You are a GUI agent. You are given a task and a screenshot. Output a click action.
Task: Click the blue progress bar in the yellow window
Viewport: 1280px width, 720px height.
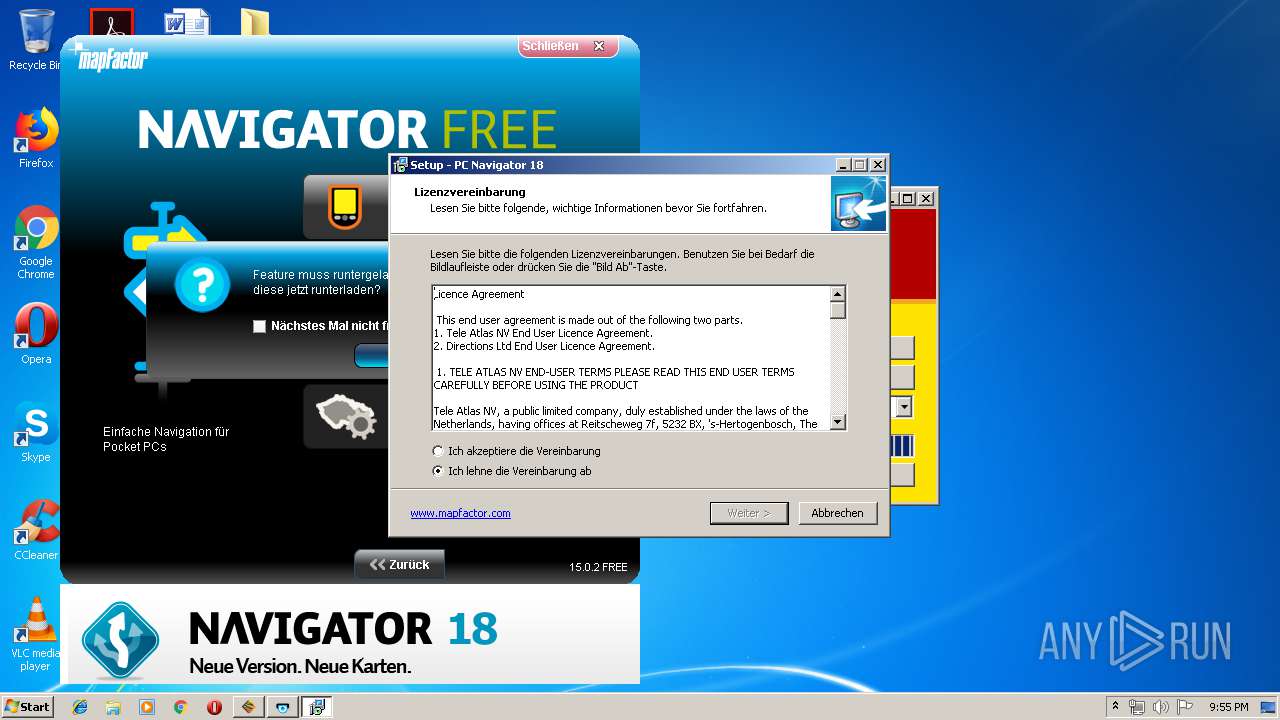pyautogui.click(x=902, y=446)
